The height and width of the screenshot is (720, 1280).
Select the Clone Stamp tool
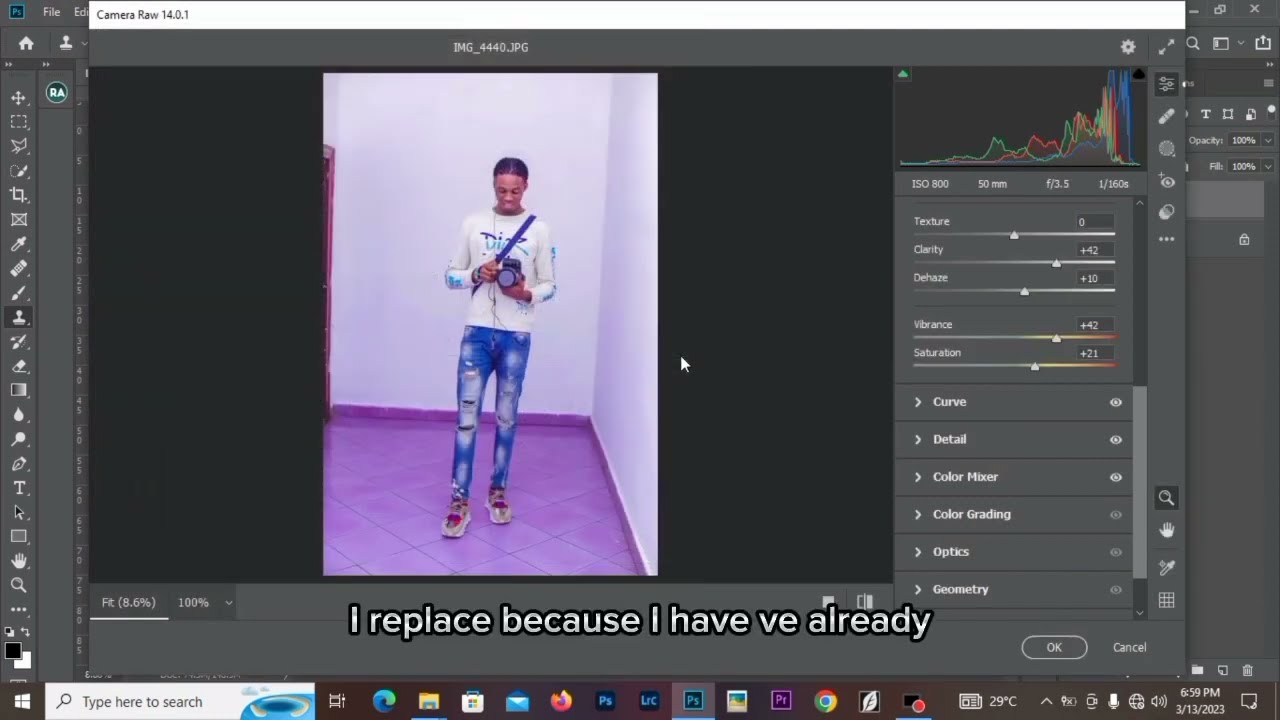click(19, 317)
